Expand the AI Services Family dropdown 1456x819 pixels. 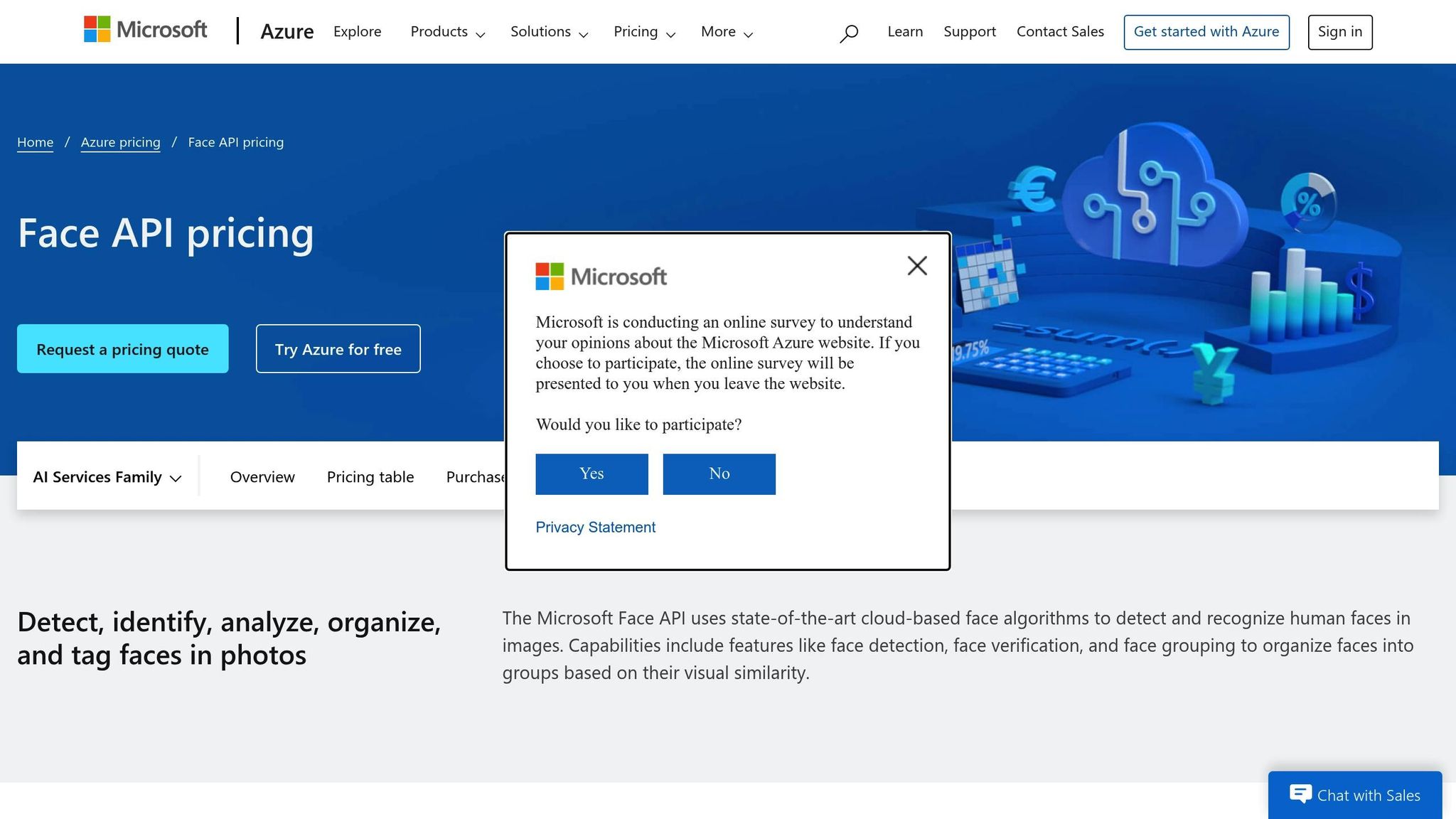(x=107, y=477)
